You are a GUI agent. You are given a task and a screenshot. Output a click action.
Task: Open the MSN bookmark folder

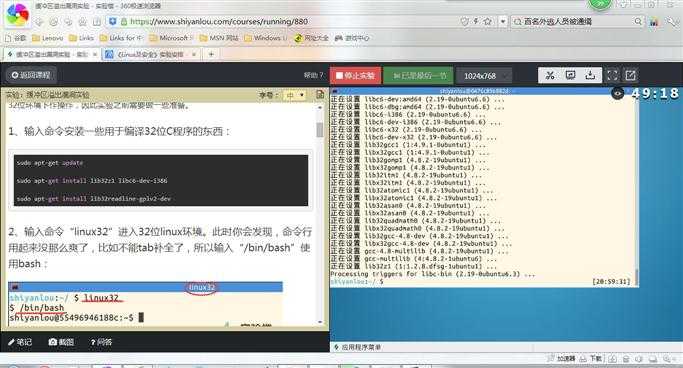[219, 38]
